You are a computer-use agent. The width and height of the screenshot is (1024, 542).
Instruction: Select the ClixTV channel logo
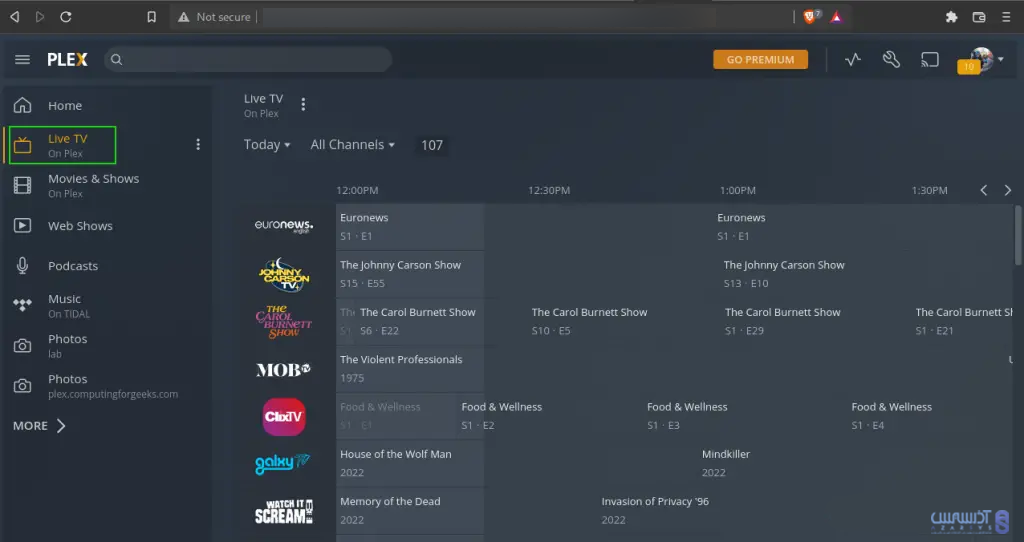point(283,417)
